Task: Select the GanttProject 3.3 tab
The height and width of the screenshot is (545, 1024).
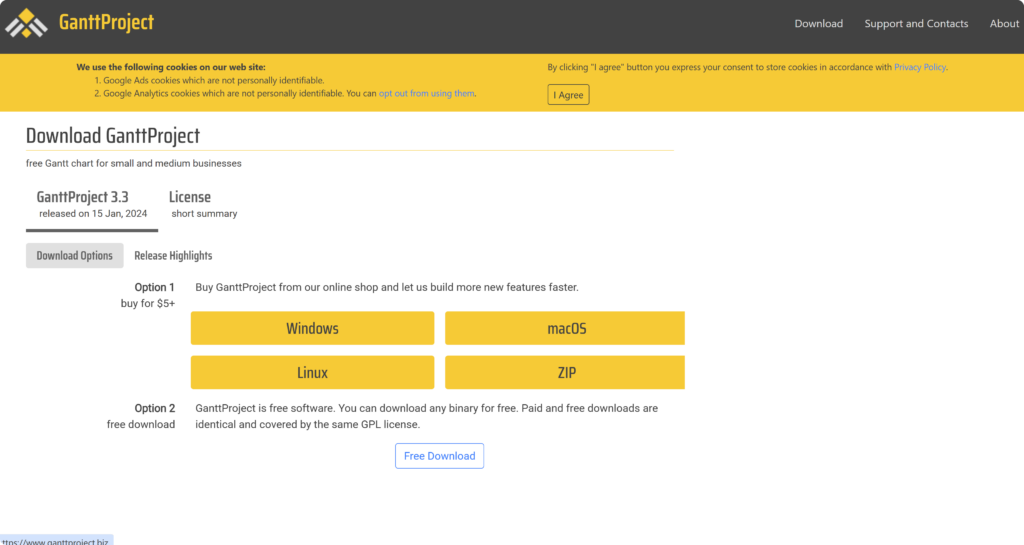Action: tap(92, 204)
